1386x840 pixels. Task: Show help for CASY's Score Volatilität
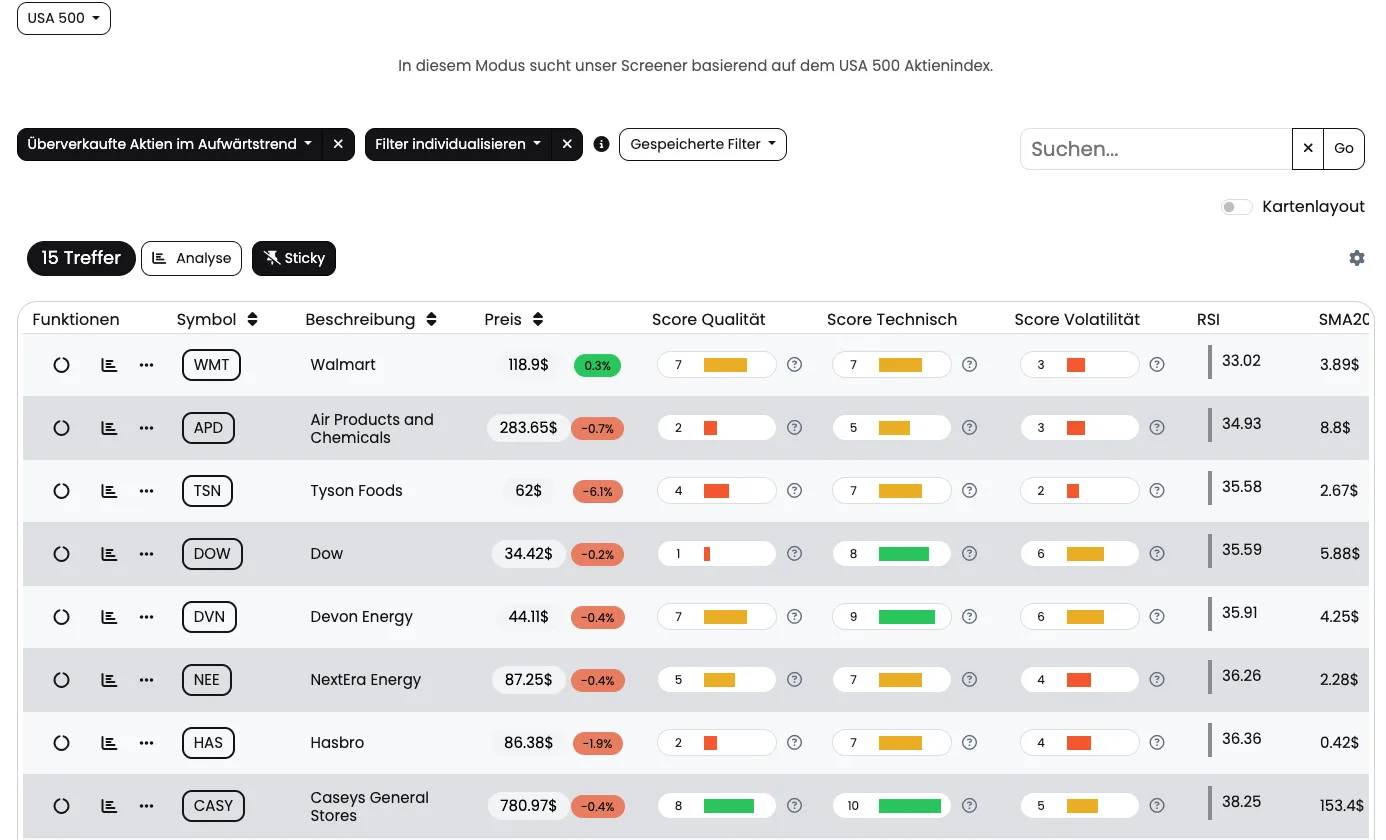click(x=1157, y=806)
